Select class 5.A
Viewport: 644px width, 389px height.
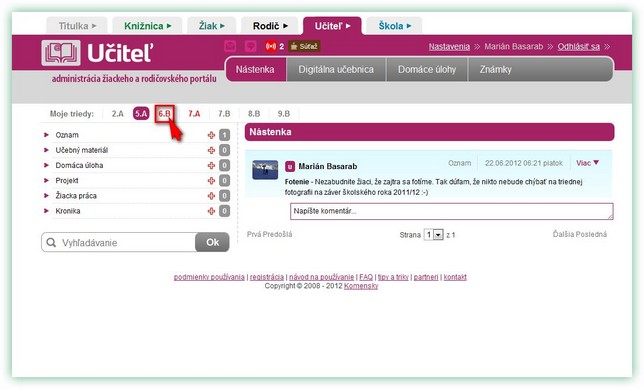[141, 114]
